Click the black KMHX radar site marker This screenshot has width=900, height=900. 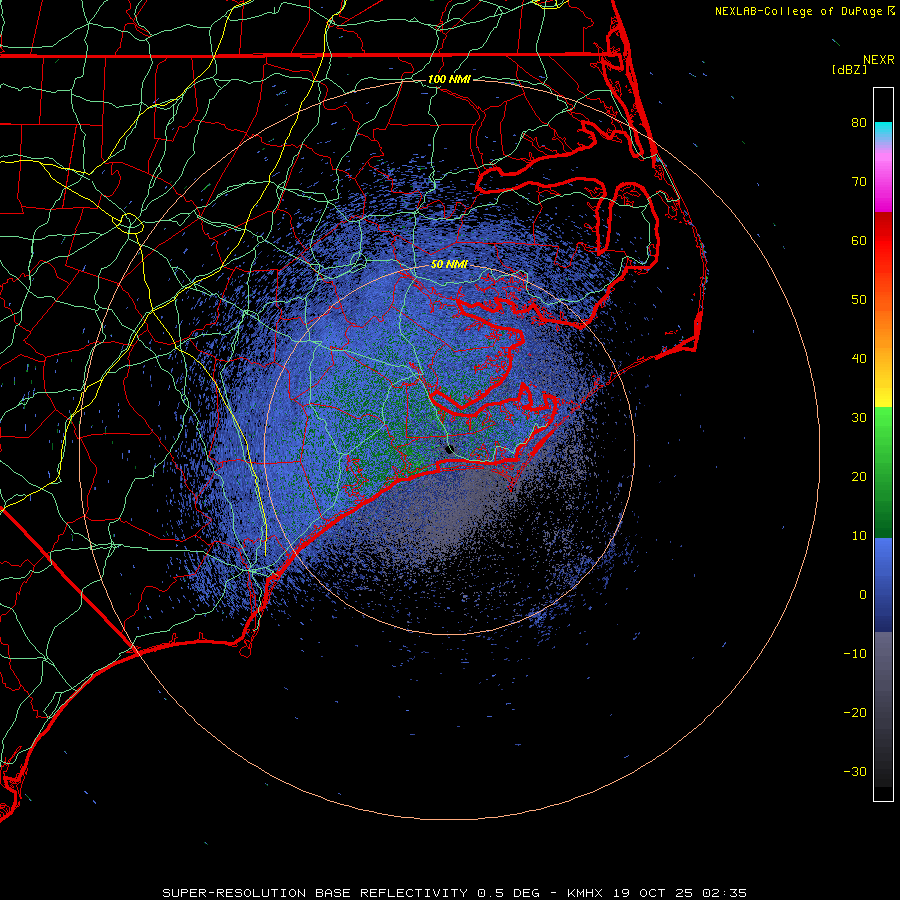tap(450, 449)
